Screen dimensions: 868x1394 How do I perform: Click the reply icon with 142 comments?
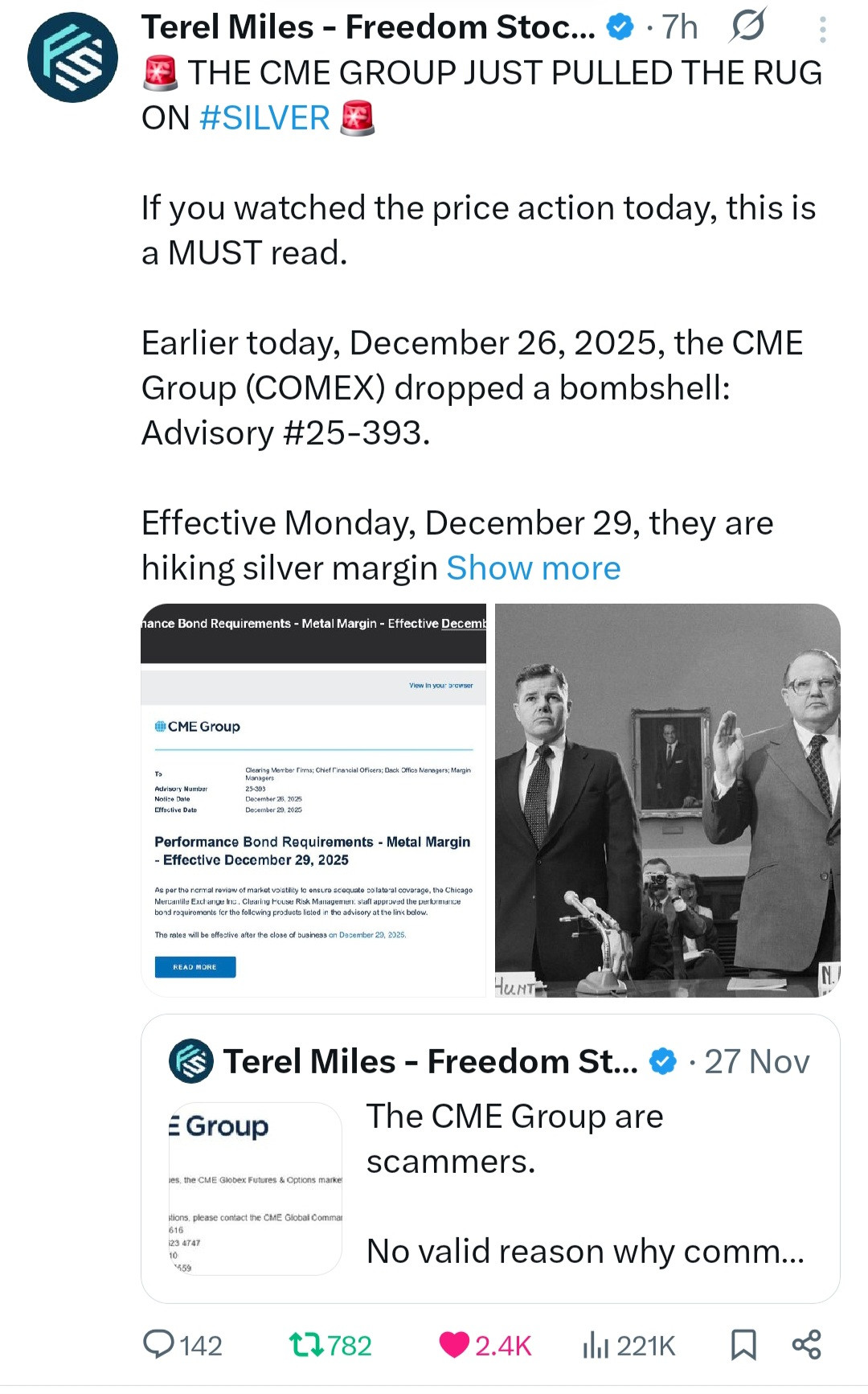tap(159, 1345)
